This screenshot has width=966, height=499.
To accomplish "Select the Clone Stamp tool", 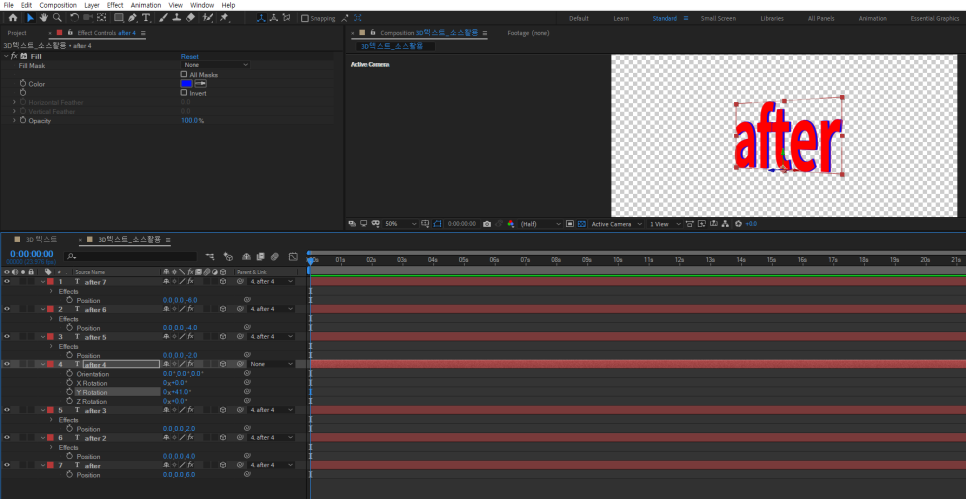I will (177, 18).
